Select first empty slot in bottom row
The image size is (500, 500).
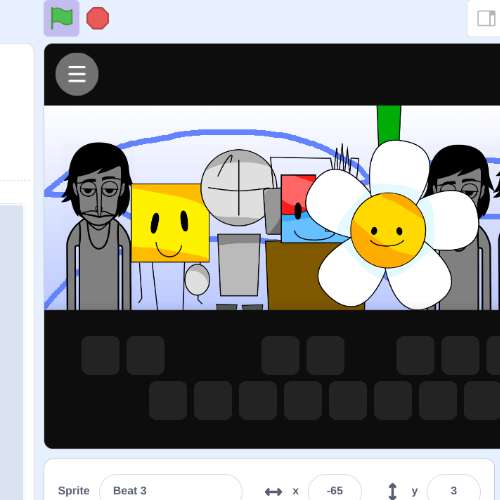point(168,400)
